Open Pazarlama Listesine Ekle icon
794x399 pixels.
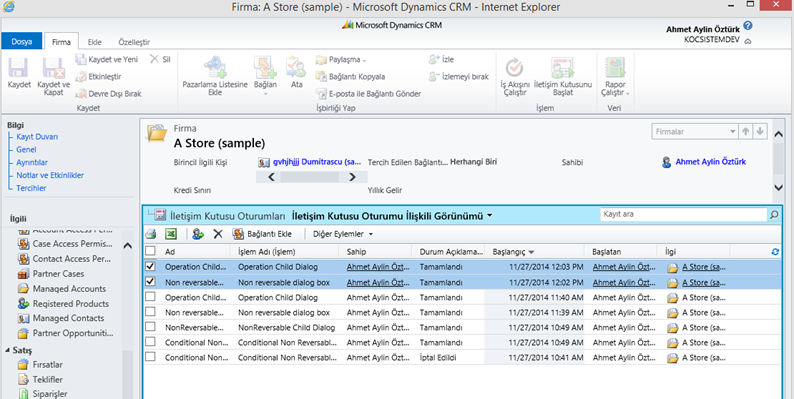coord(215,67)
